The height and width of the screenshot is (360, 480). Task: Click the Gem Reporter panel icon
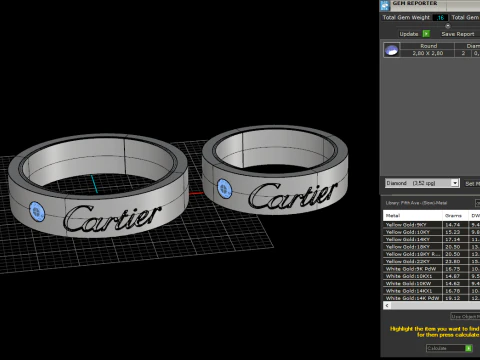385,5
